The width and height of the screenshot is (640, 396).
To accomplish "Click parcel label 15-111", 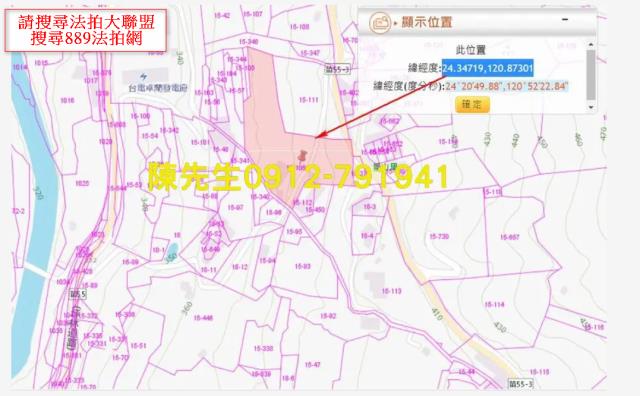I will pyautogui.click(x=309, y=100).
